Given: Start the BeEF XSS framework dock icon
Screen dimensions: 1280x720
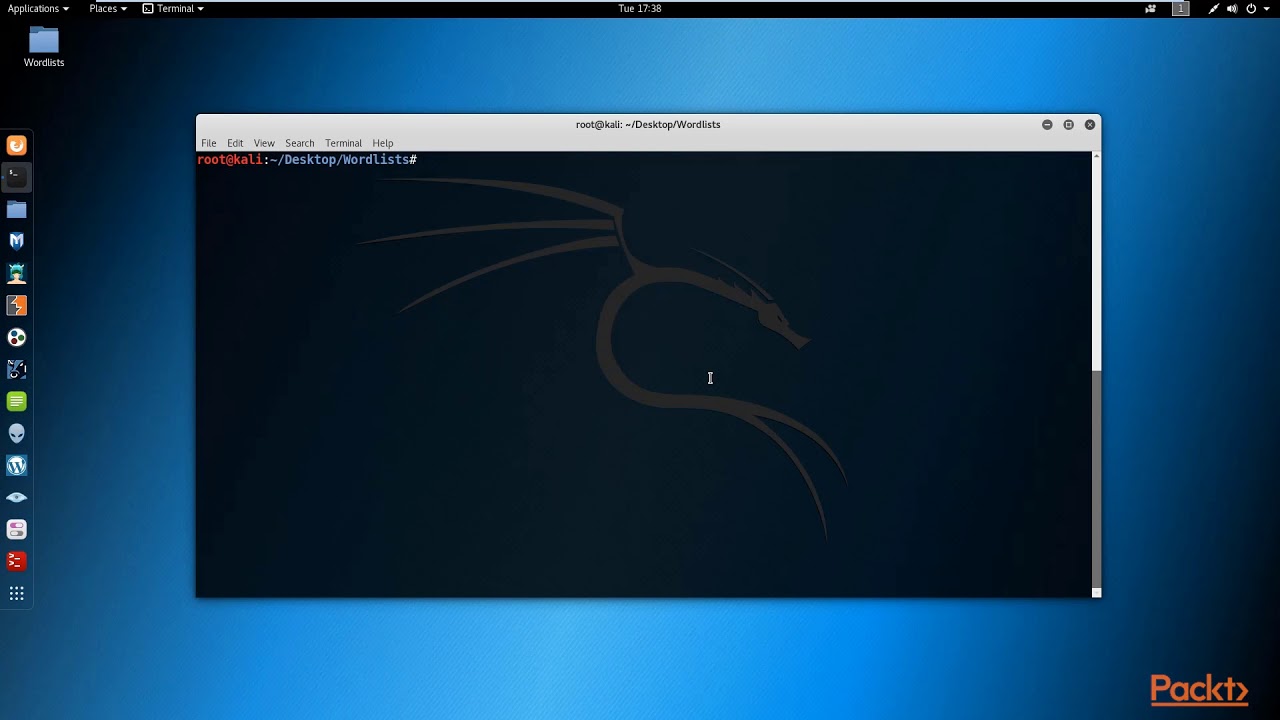Looking at the screenshot, I should (17, 369).
